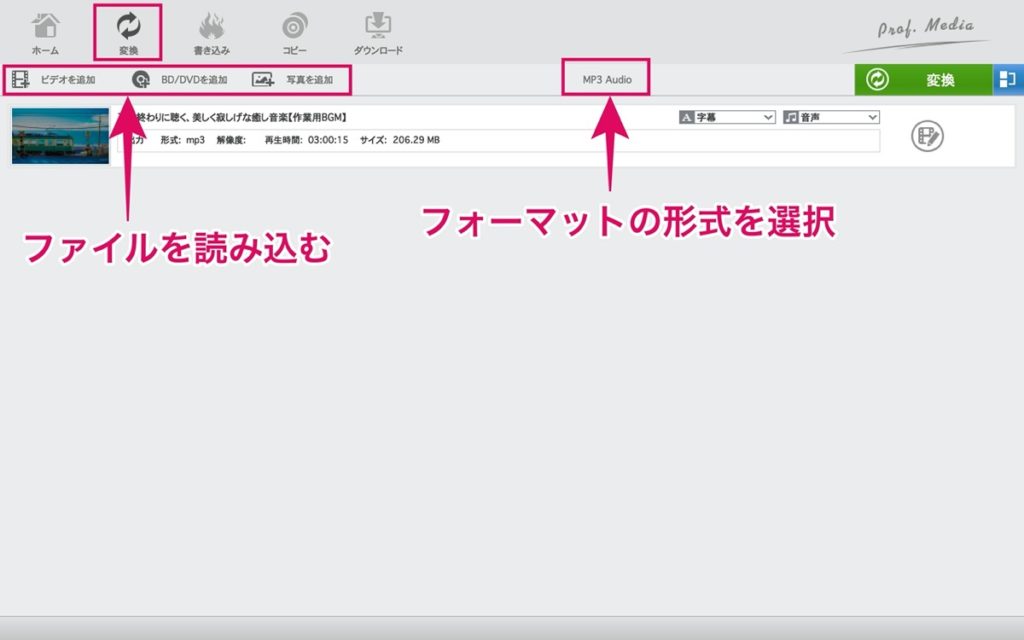The height and width of the screenshot is (640, 1024).
Task: Click the panel layout icon beside 変換
Action: click(1008, 80)
